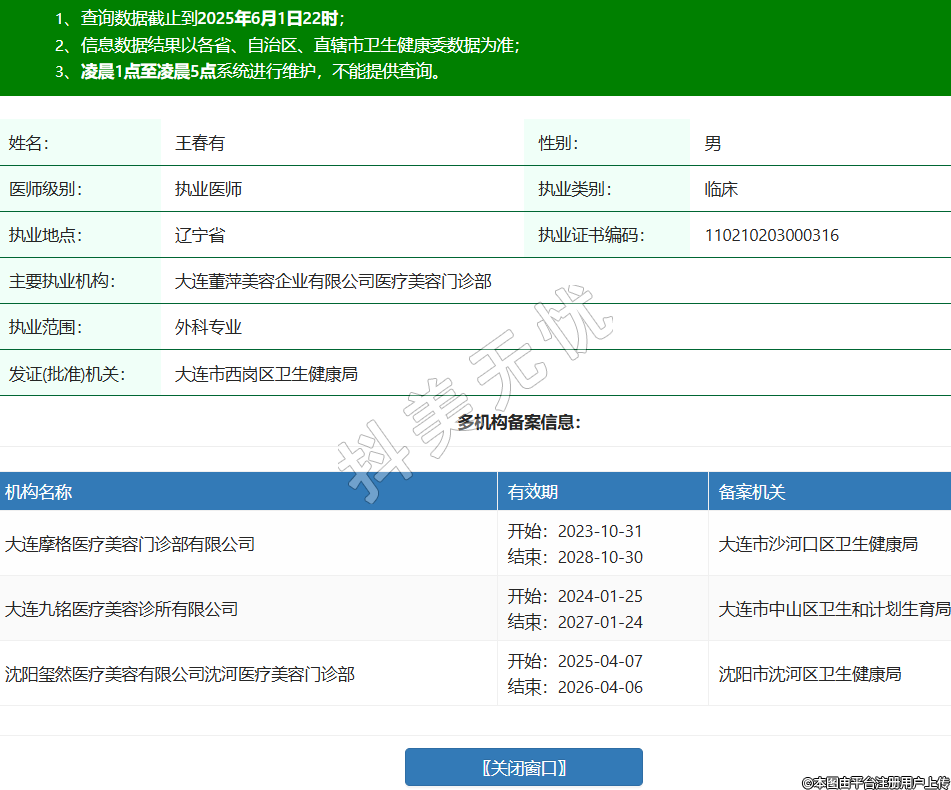Click the certificate number 110210203000316
Viewport: 951px width, 790px height.
pyautogui.click(x=772, y=236)
